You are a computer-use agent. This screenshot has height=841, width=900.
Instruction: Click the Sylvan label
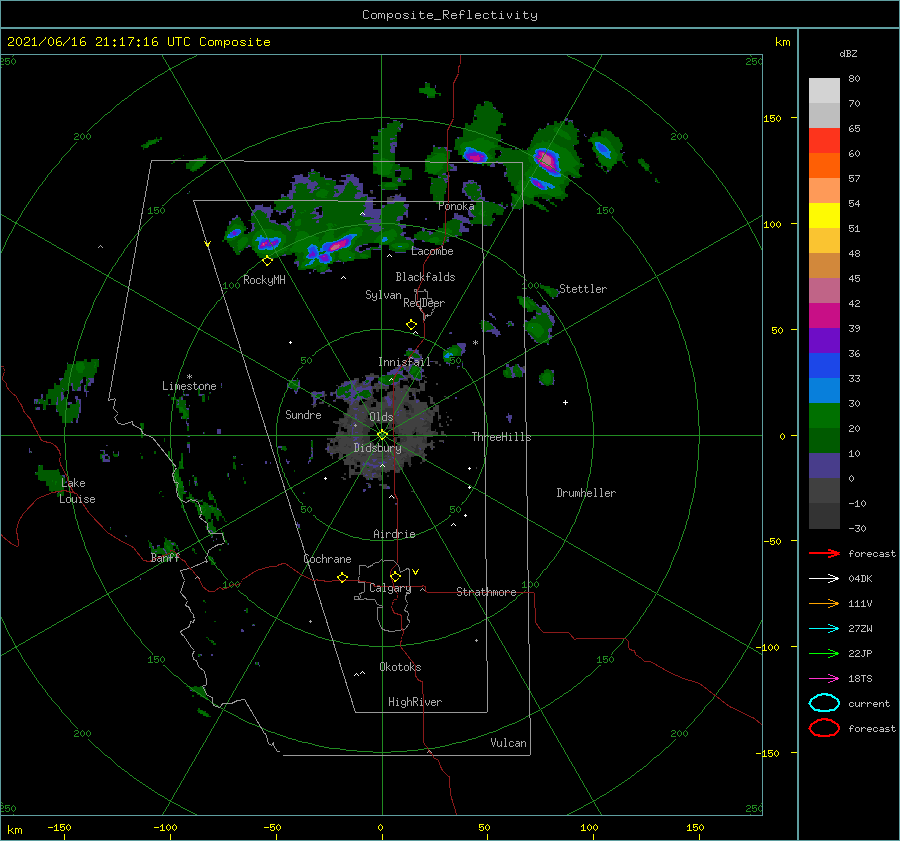tap(383, 295)
